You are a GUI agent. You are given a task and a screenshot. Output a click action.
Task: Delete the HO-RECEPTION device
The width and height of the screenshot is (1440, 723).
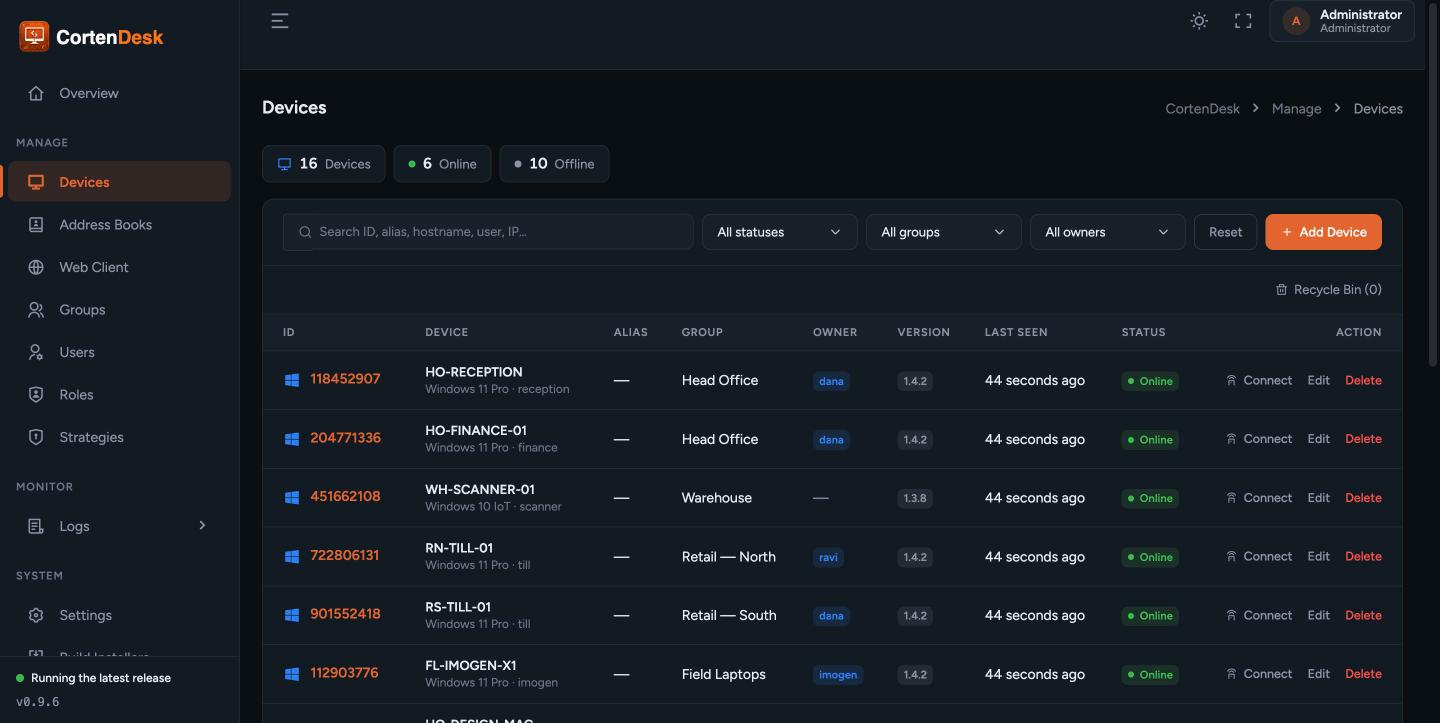1363,380
